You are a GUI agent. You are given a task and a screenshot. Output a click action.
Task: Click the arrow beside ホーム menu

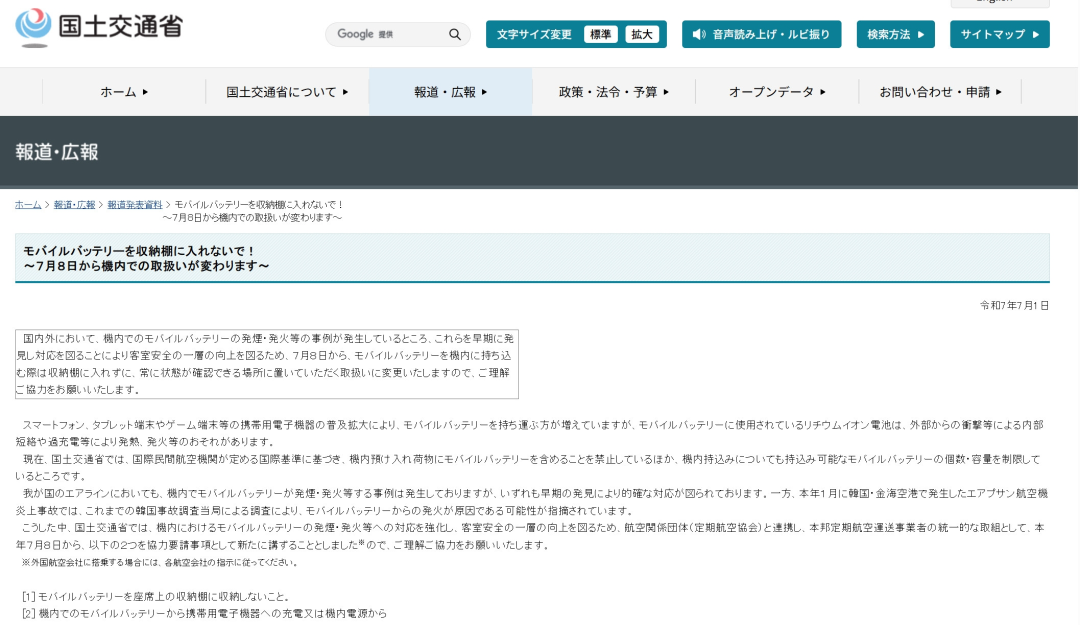point(145,92)
